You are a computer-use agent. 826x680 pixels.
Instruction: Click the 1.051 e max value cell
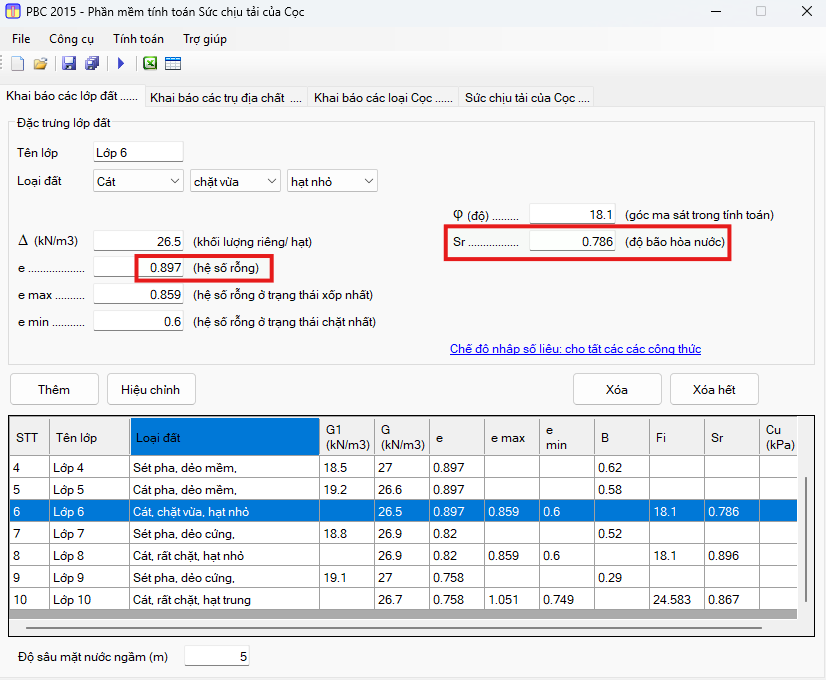tap(512, 599)
